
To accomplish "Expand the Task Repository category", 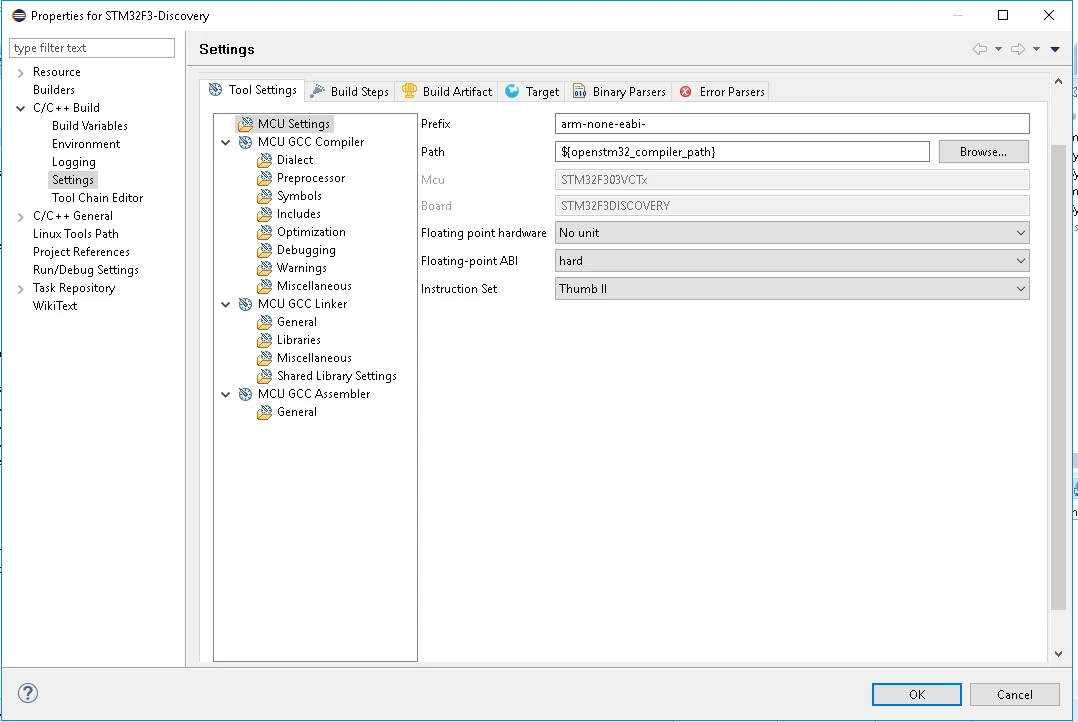I will point(21,289).
